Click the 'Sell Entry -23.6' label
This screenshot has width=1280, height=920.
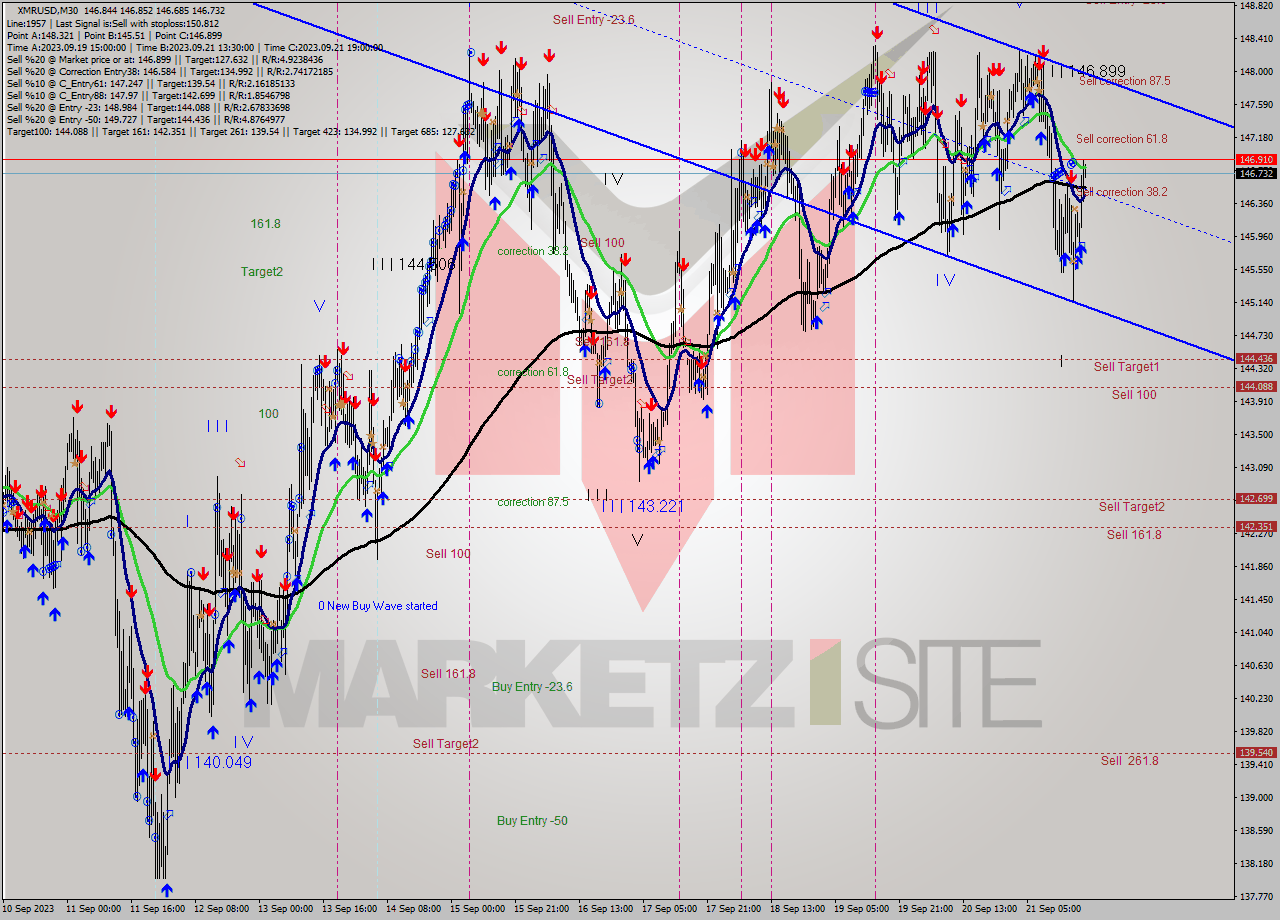click(593, 19)
